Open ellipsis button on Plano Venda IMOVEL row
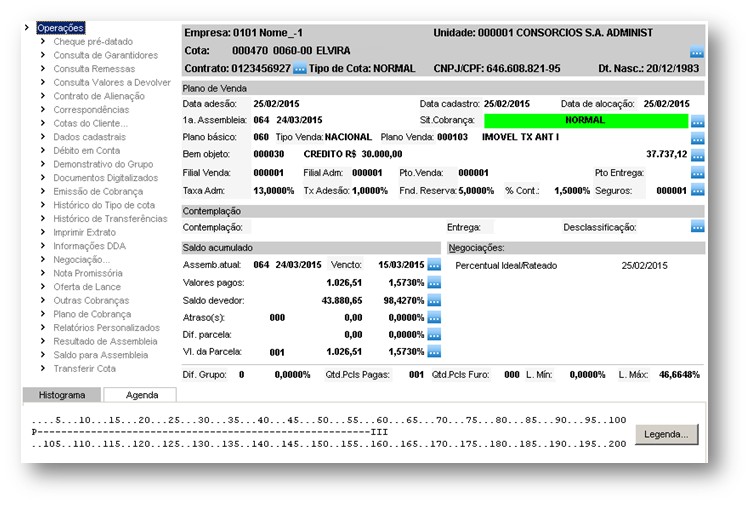Image resolution: width=750 pixels, height=505 pixels. coord(697,139)
